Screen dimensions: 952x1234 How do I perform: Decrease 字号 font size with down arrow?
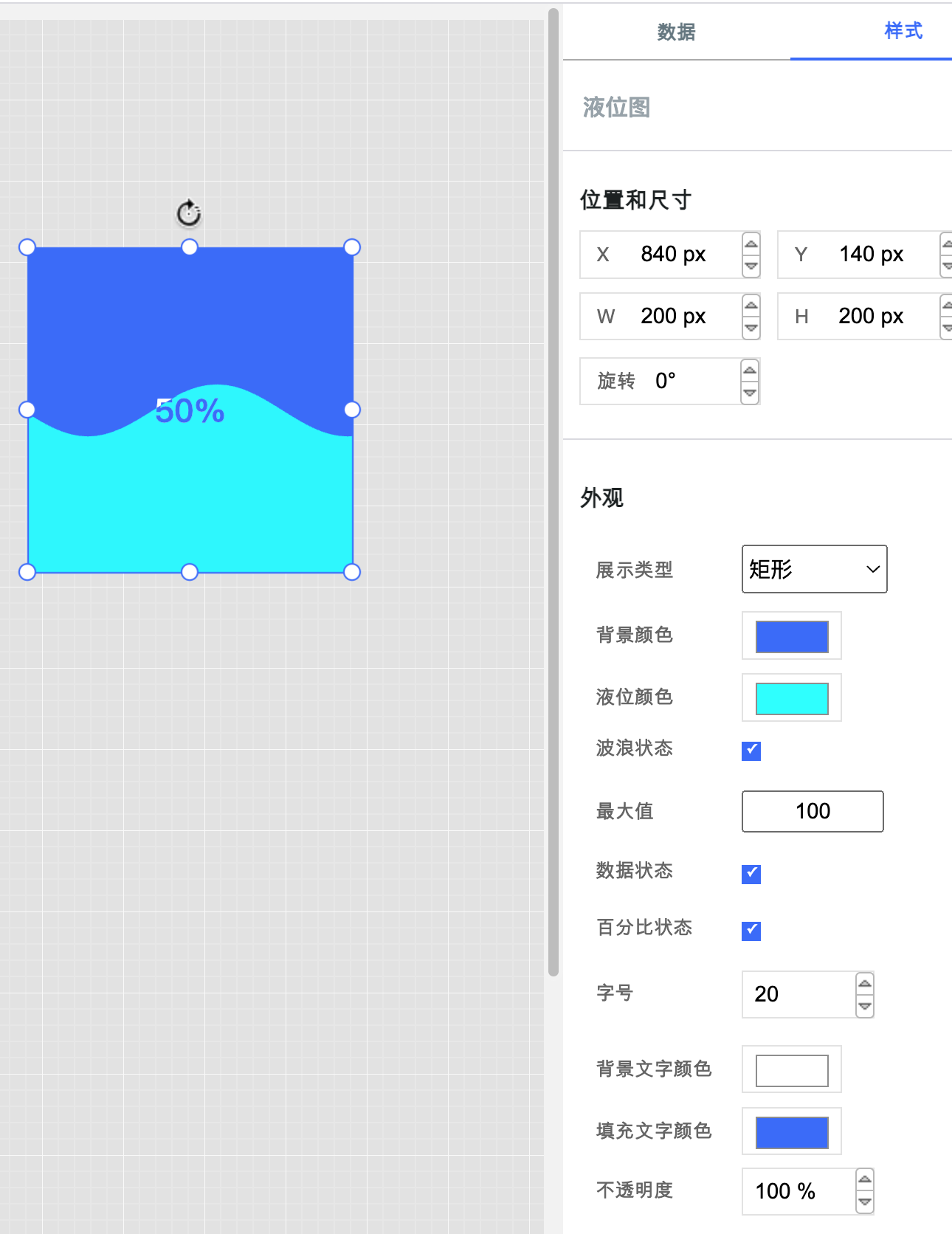[865, 1005]
